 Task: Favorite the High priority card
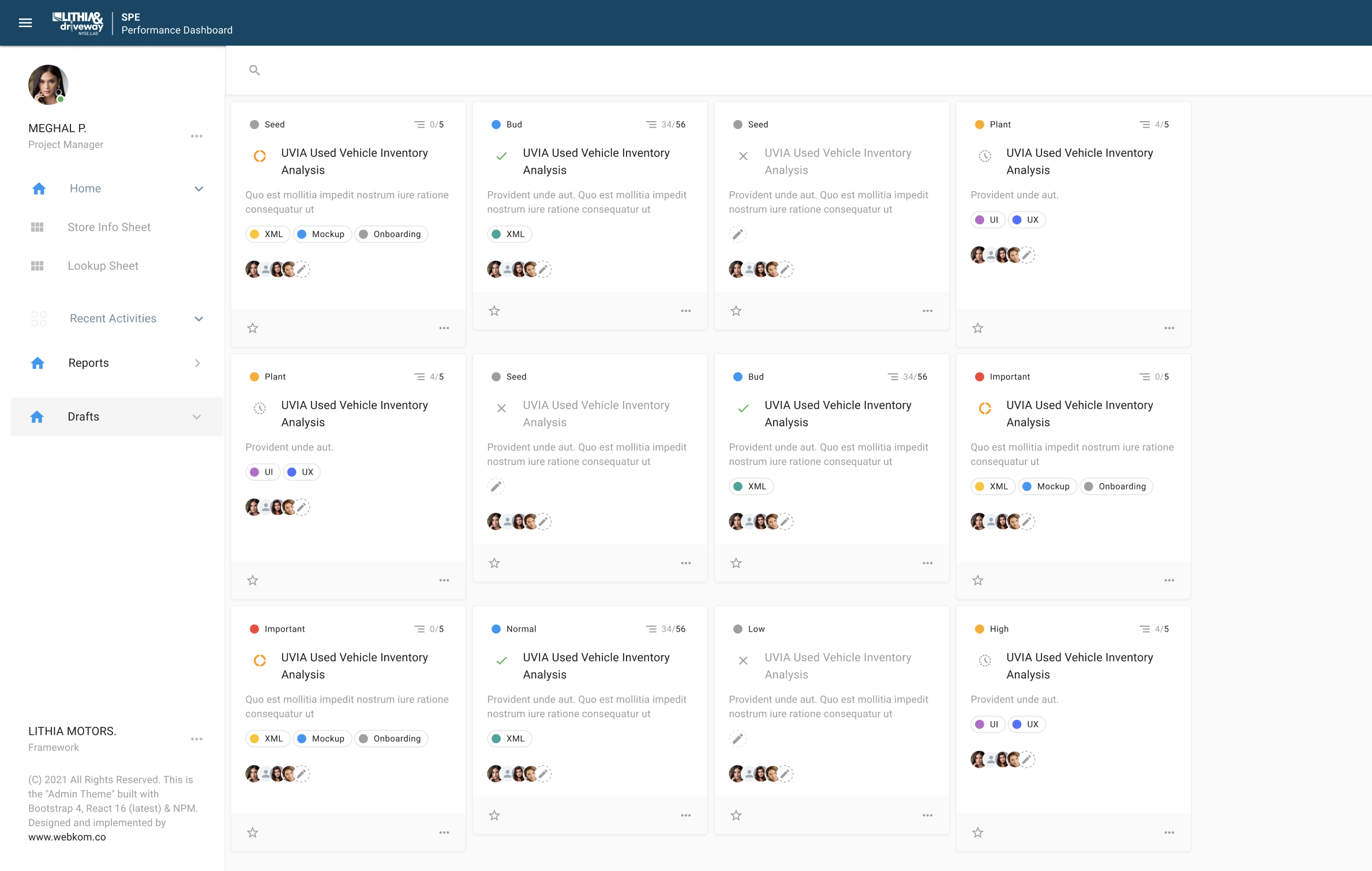(977, 832)
